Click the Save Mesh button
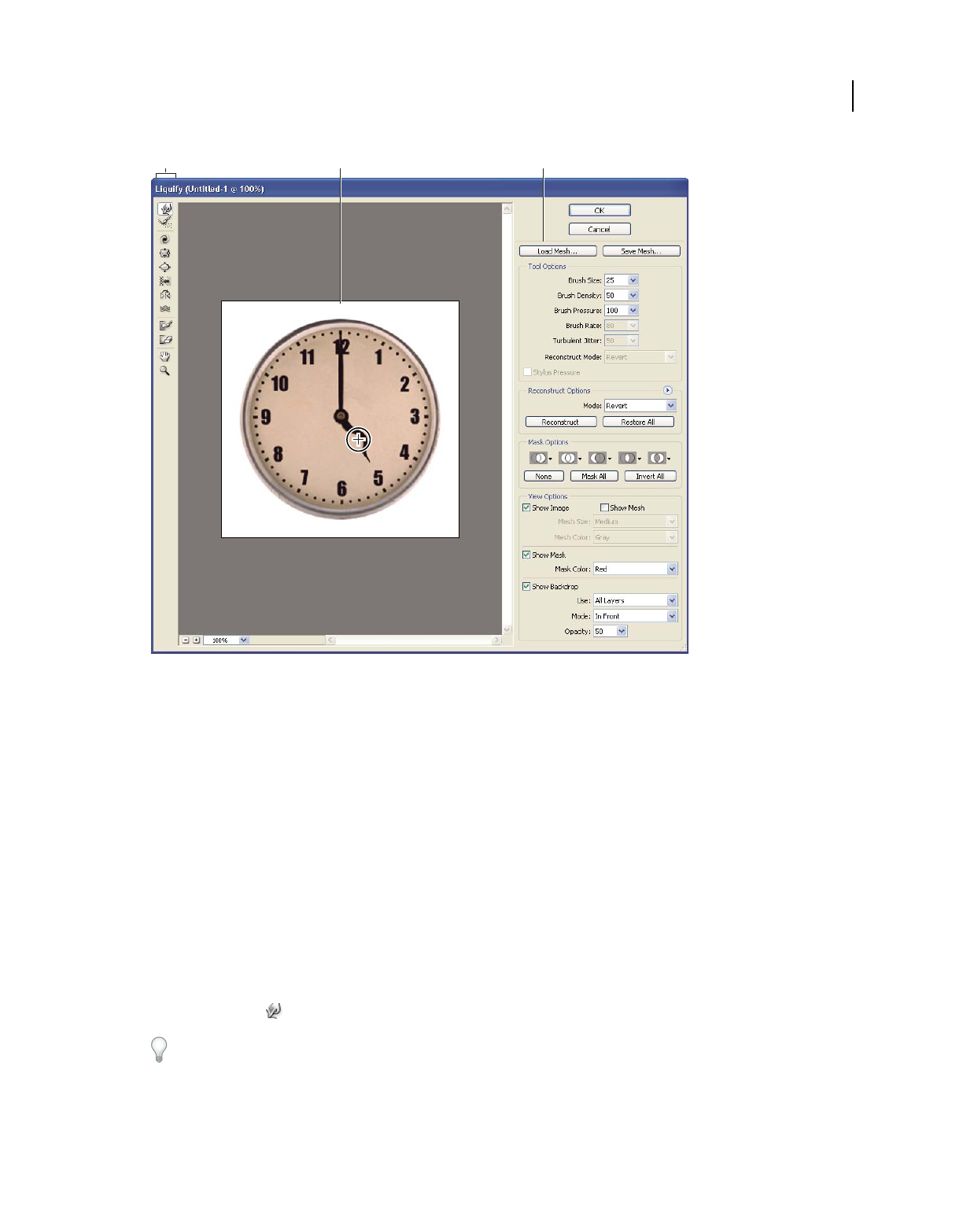The height and width of the screenshot is (1232, 963). (x=641, y=251)
